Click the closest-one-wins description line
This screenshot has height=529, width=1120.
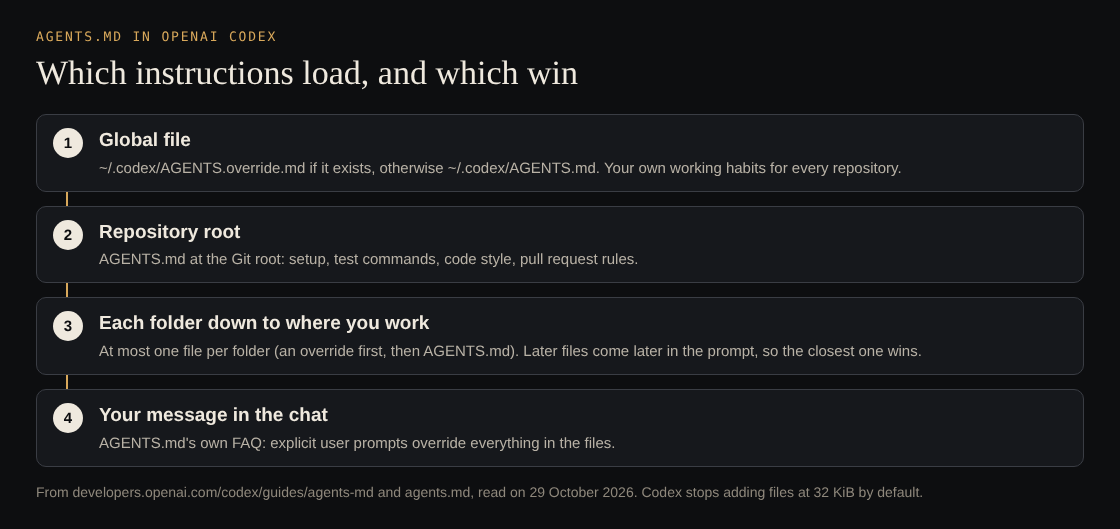[x=510, y=351]
